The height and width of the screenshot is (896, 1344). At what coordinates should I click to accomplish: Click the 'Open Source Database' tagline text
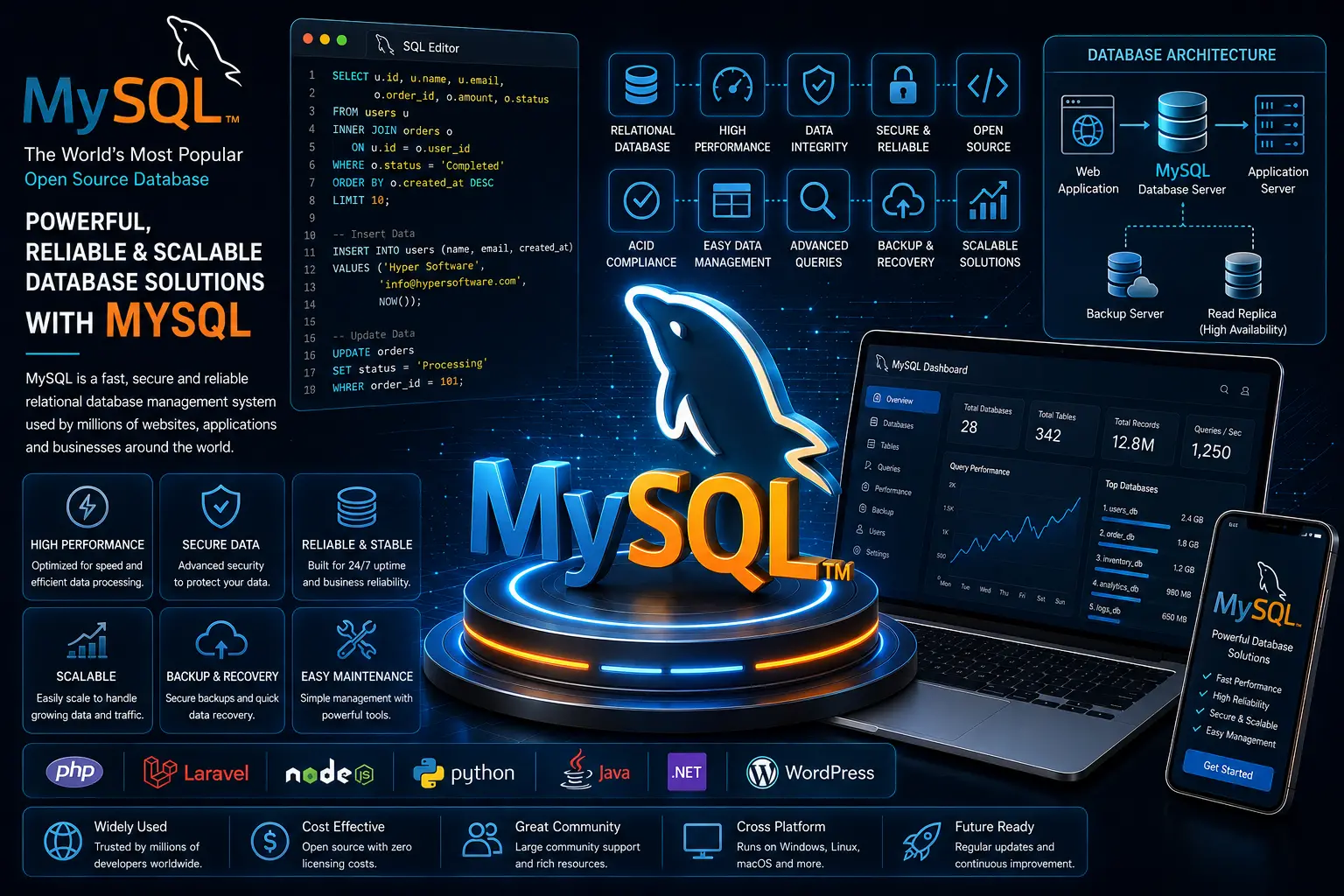pyautogui.click(x=116, y=179)
